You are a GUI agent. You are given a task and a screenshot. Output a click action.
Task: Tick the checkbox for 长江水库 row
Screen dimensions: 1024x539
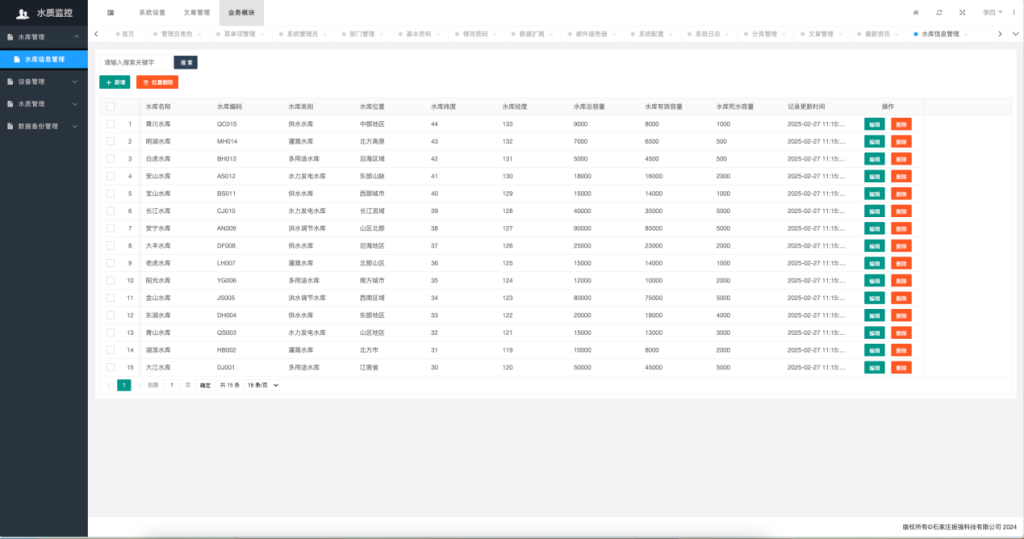pos(111,211)
